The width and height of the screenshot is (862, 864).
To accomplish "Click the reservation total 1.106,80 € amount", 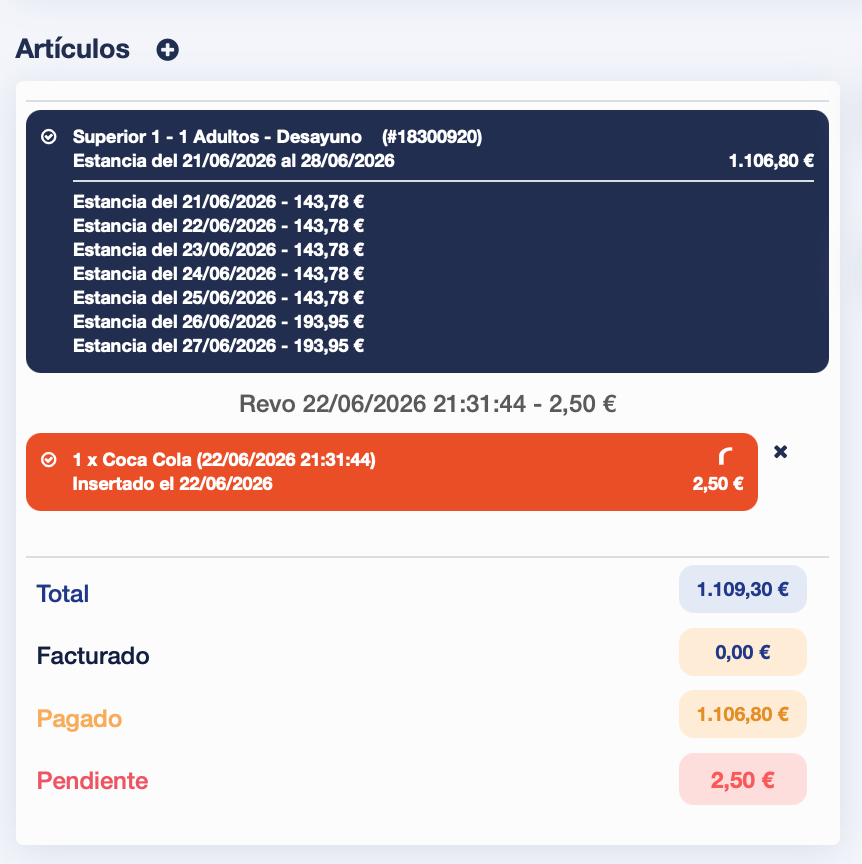I will pos(771,161).
